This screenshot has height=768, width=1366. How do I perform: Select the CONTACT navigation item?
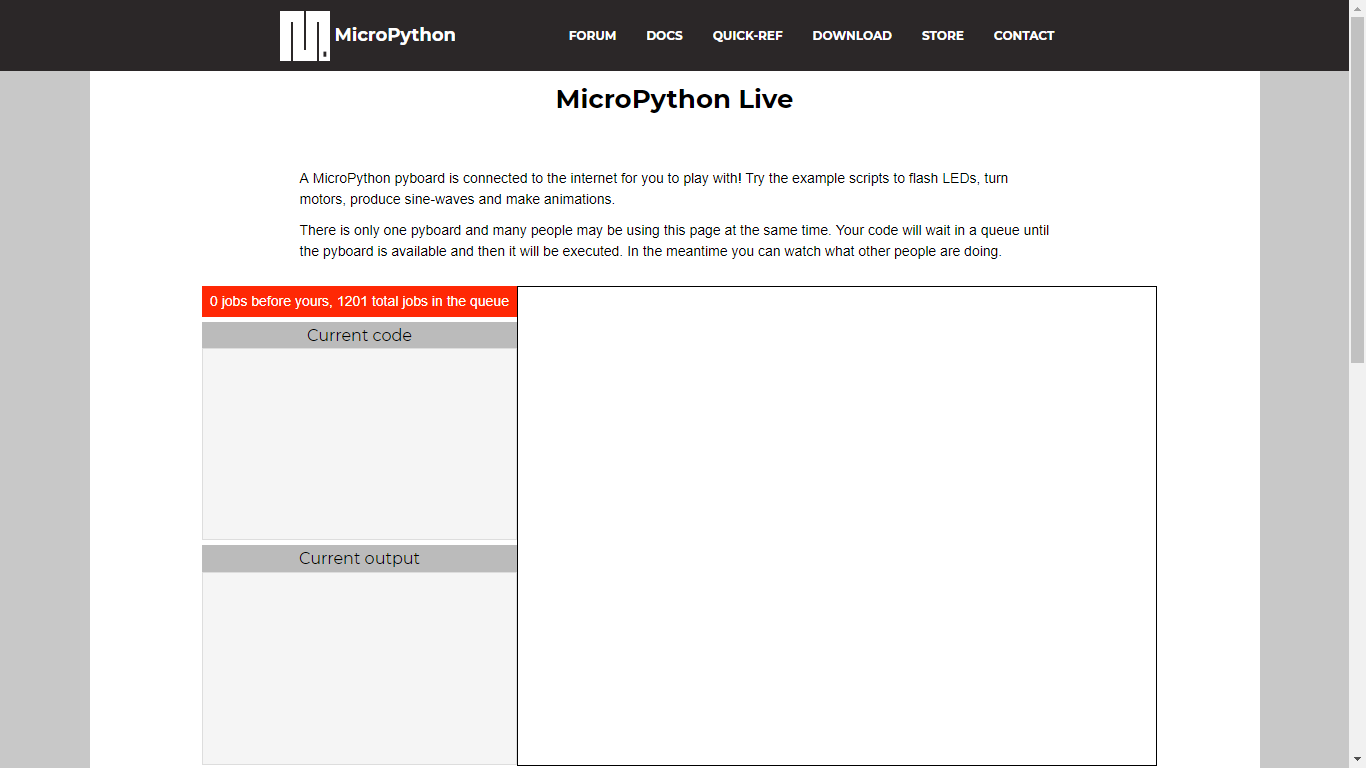(x=1024, y=36)
